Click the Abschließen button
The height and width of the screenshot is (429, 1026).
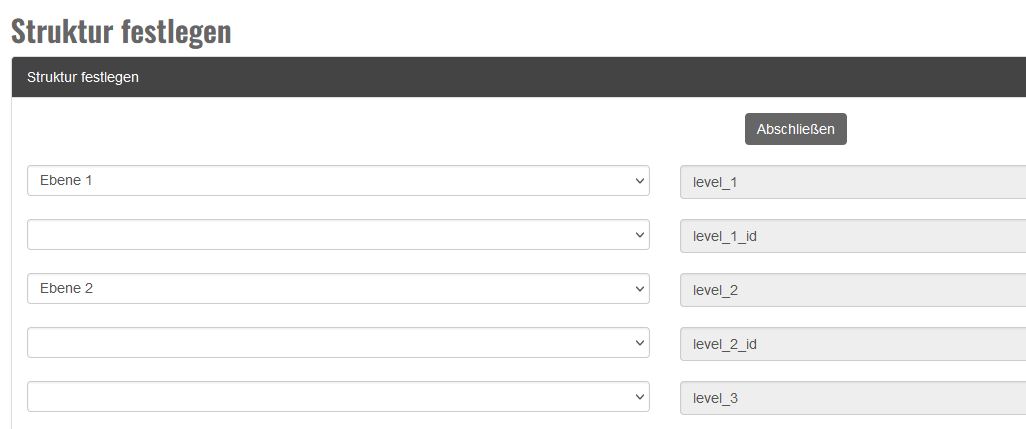795,129
